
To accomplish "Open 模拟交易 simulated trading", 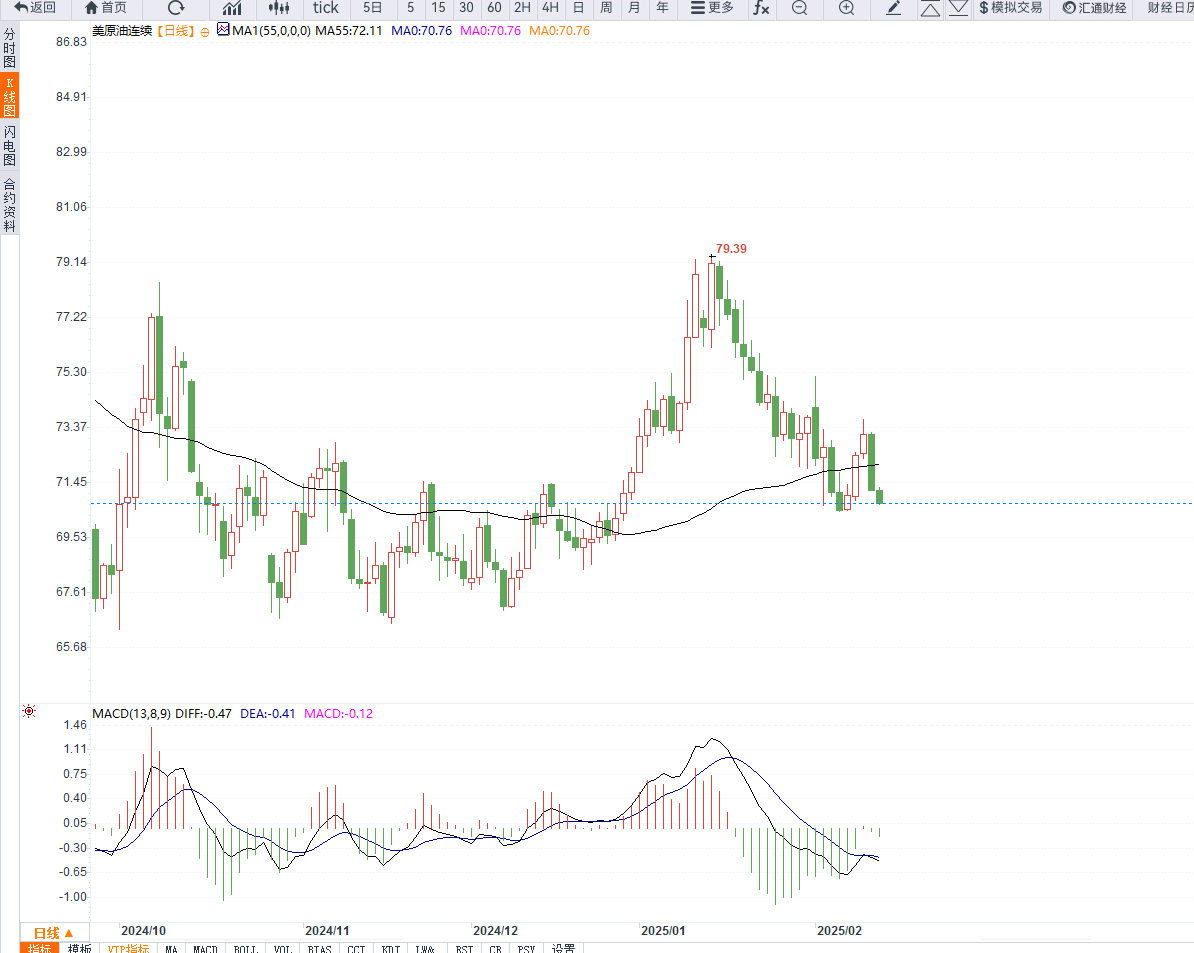I will tap(1010, 8).
